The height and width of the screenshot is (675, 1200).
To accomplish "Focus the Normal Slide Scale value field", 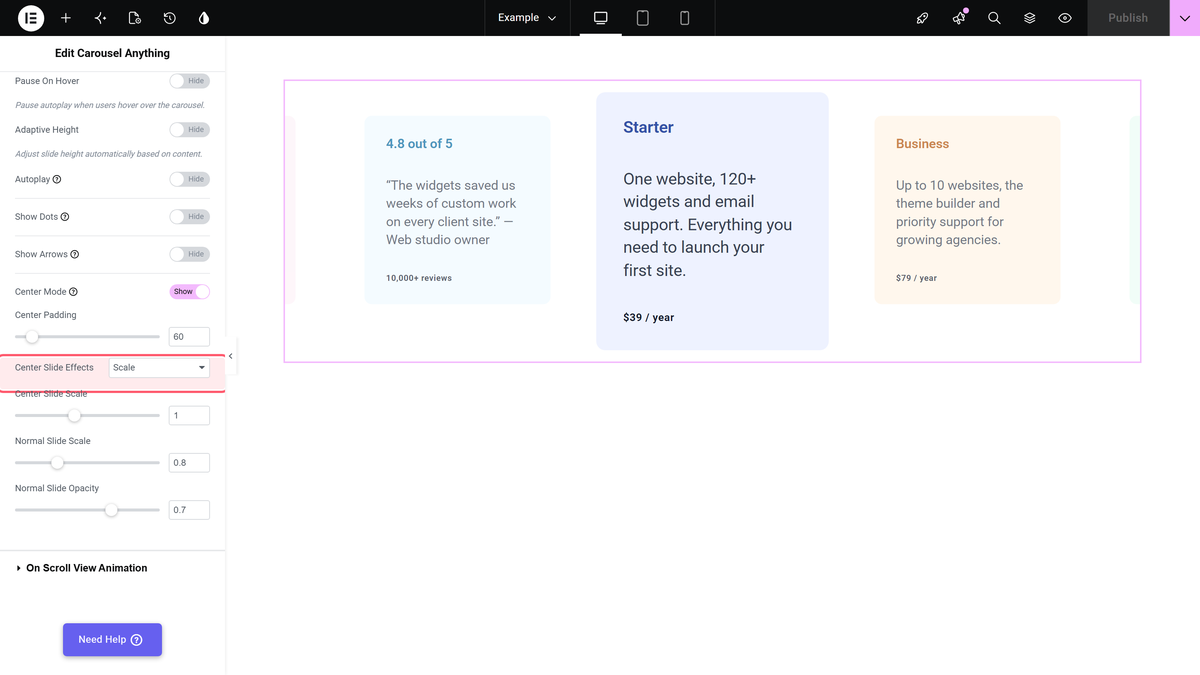I will click(x=189, y=463).
